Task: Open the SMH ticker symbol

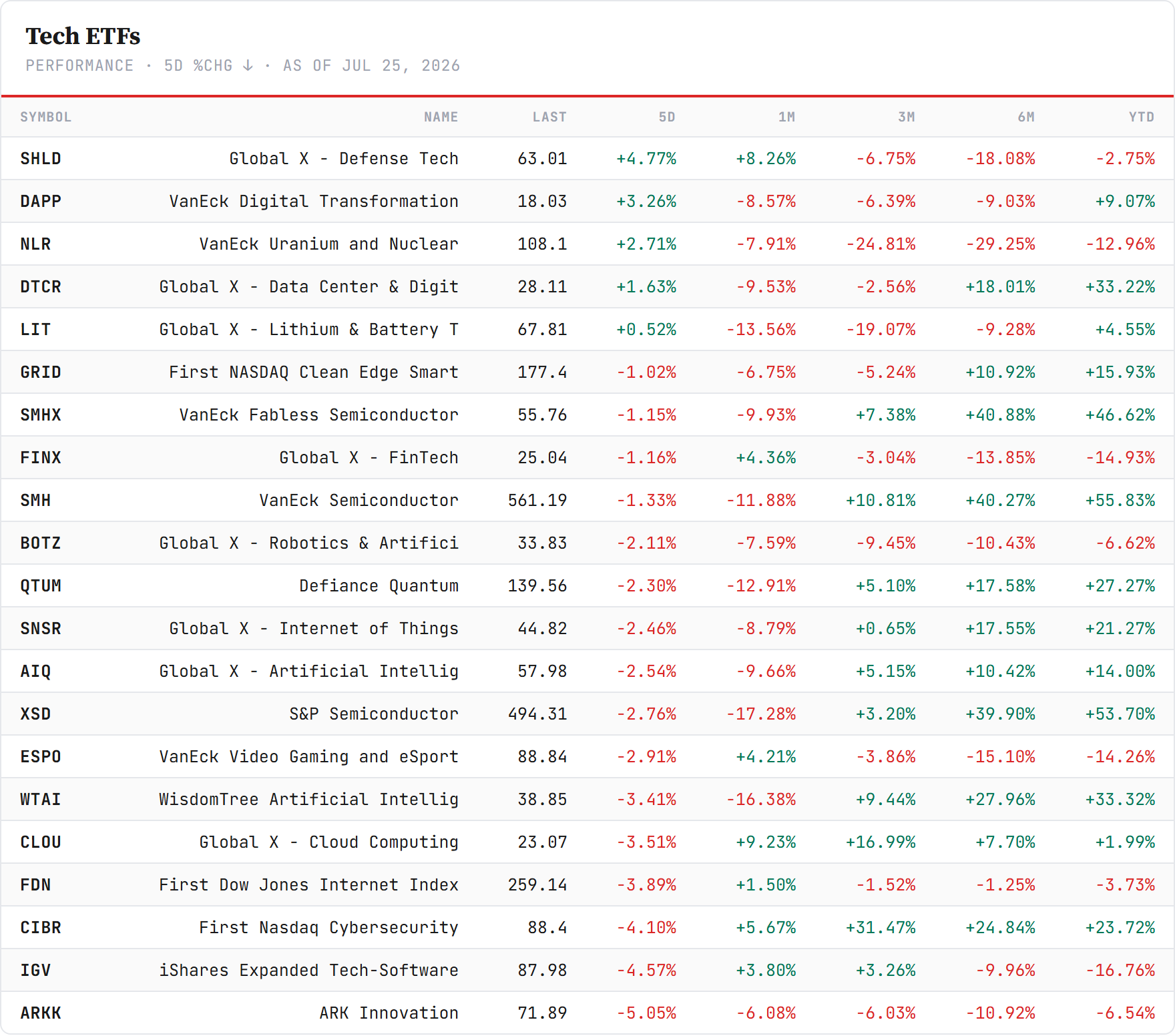Action: (35, 501)
